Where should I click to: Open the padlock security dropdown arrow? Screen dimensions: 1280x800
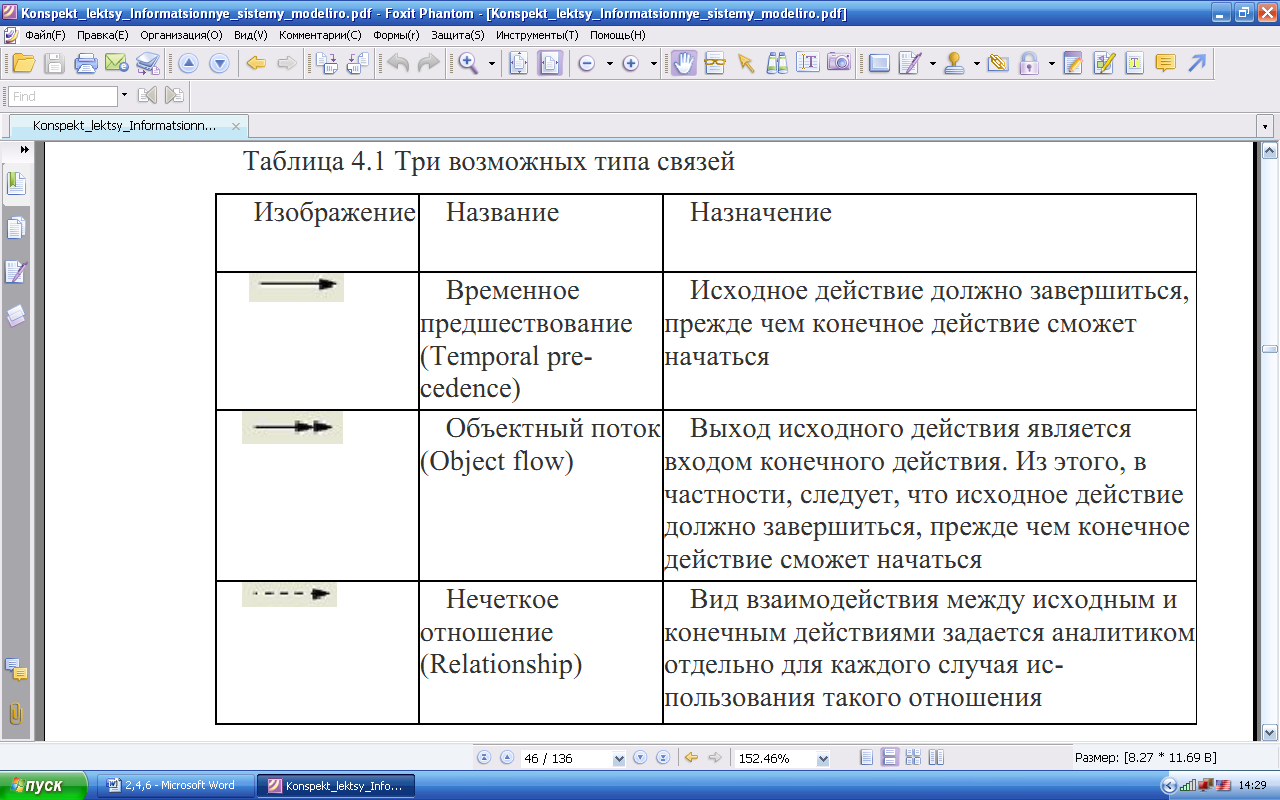pos(1051,63)
